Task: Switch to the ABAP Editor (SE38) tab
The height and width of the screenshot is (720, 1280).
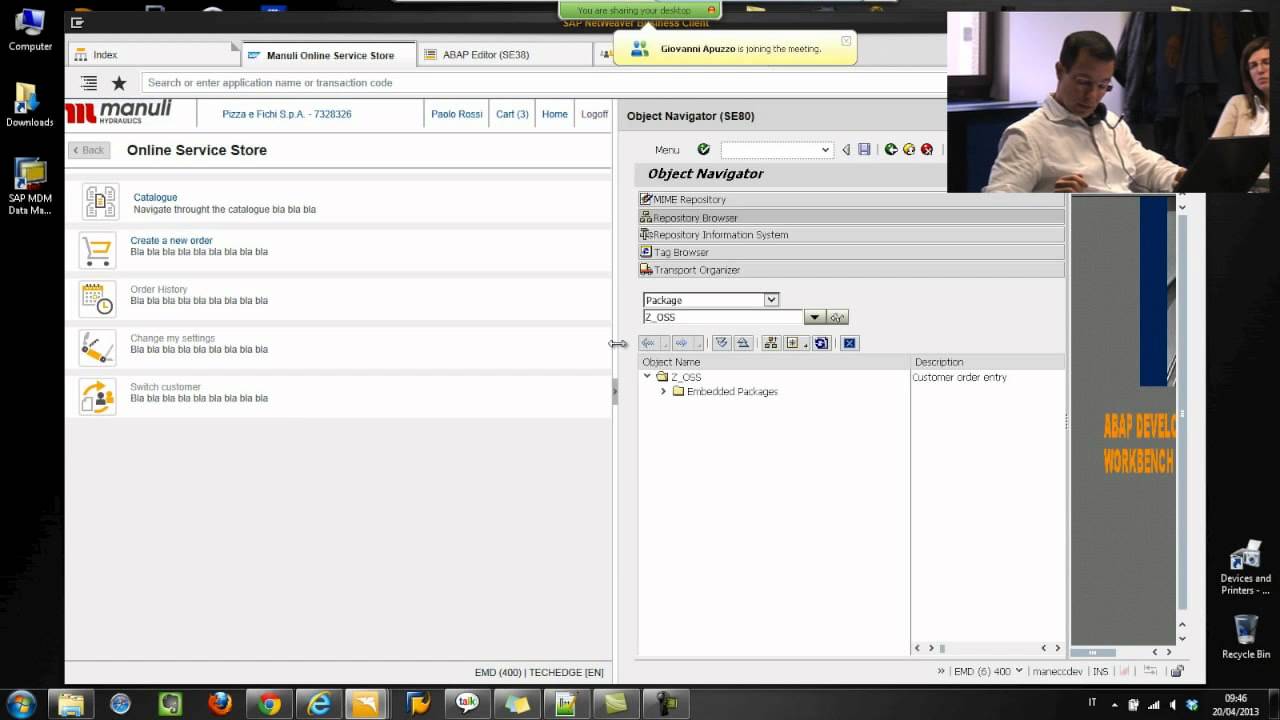Action: pos(504,55)
